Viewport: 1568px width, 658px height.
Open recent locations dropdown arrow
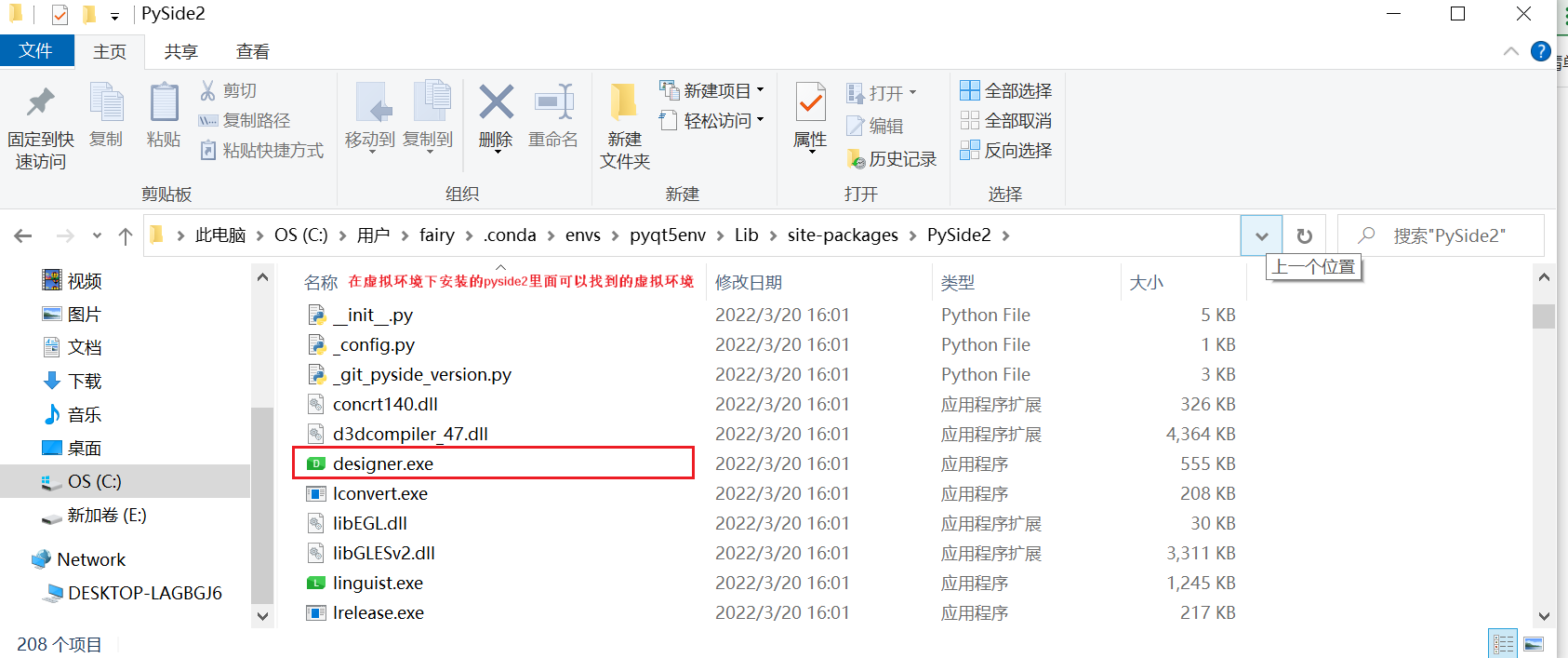pos(97,235)
